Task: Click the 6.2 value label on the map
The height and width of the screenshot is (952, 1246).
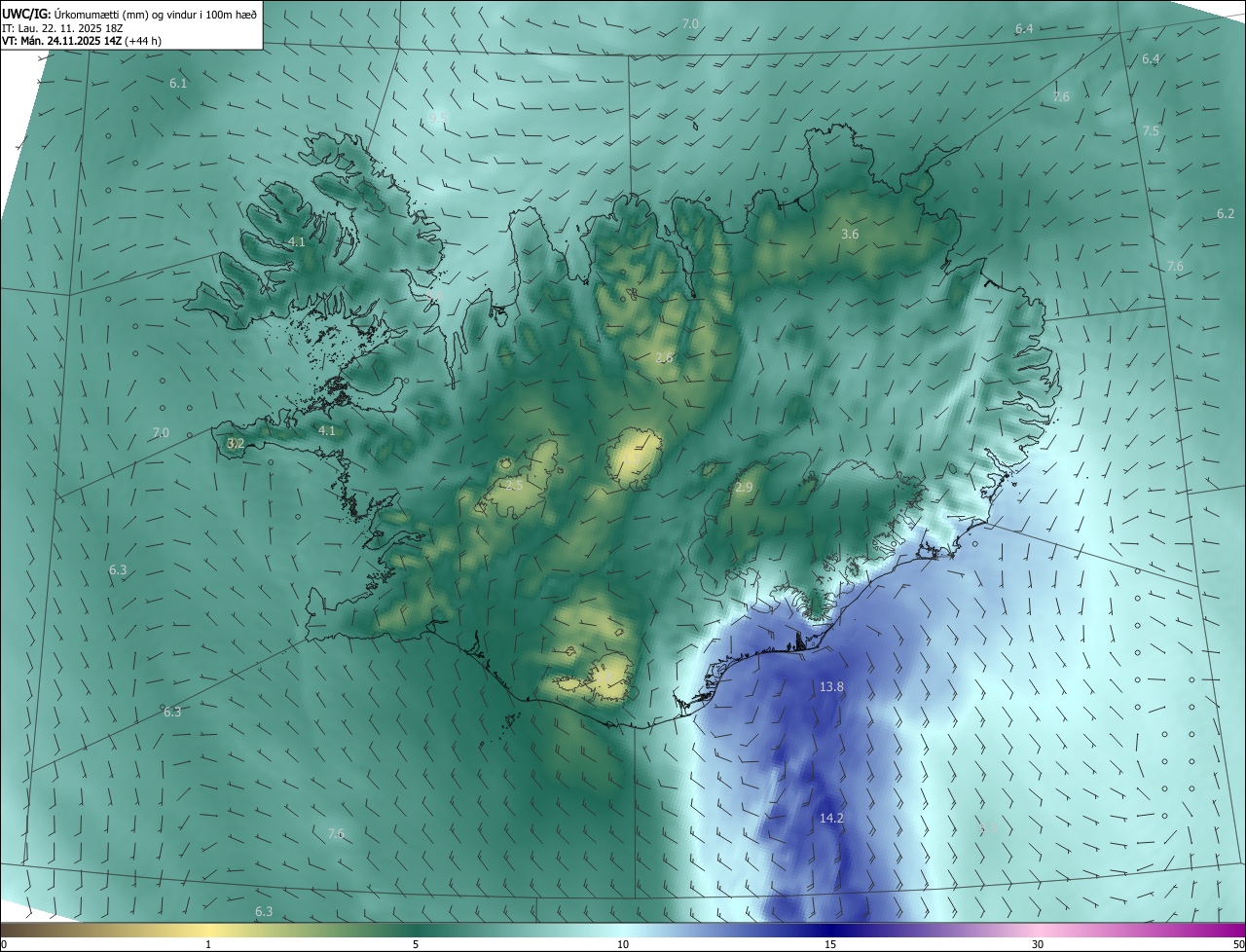Action: [1226, 213]
